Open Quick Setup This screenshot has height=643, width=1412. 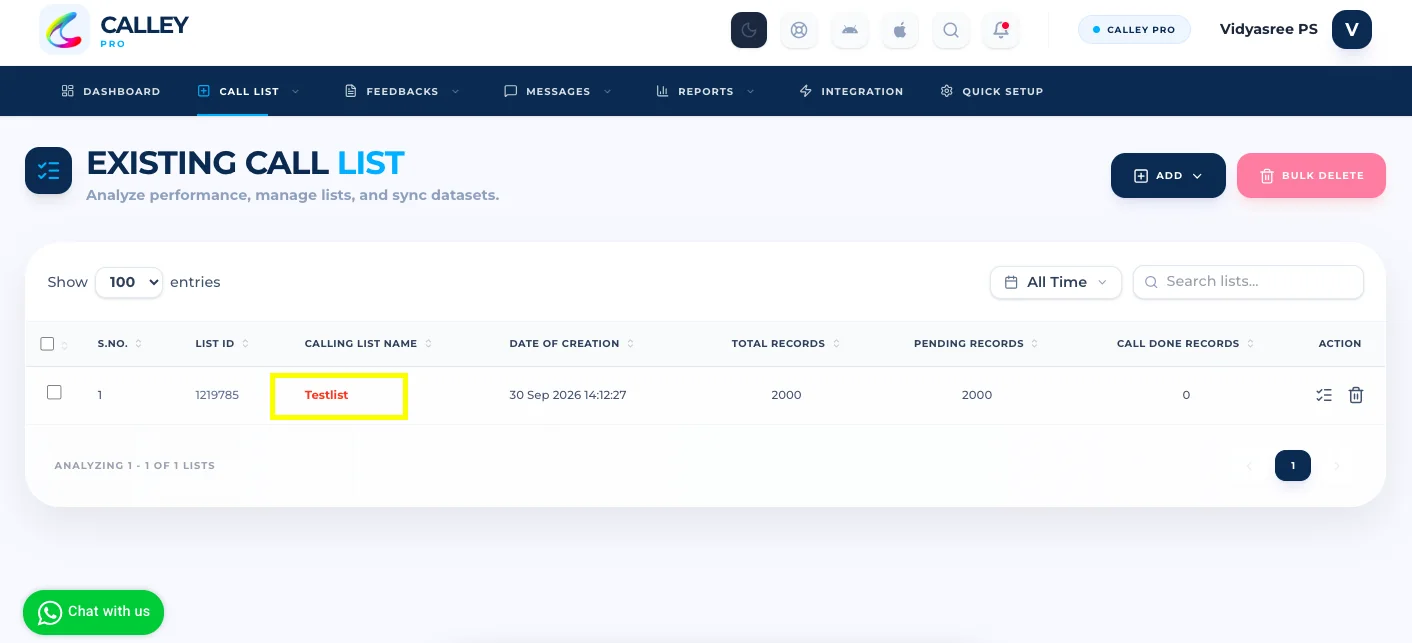click(992, 91)
